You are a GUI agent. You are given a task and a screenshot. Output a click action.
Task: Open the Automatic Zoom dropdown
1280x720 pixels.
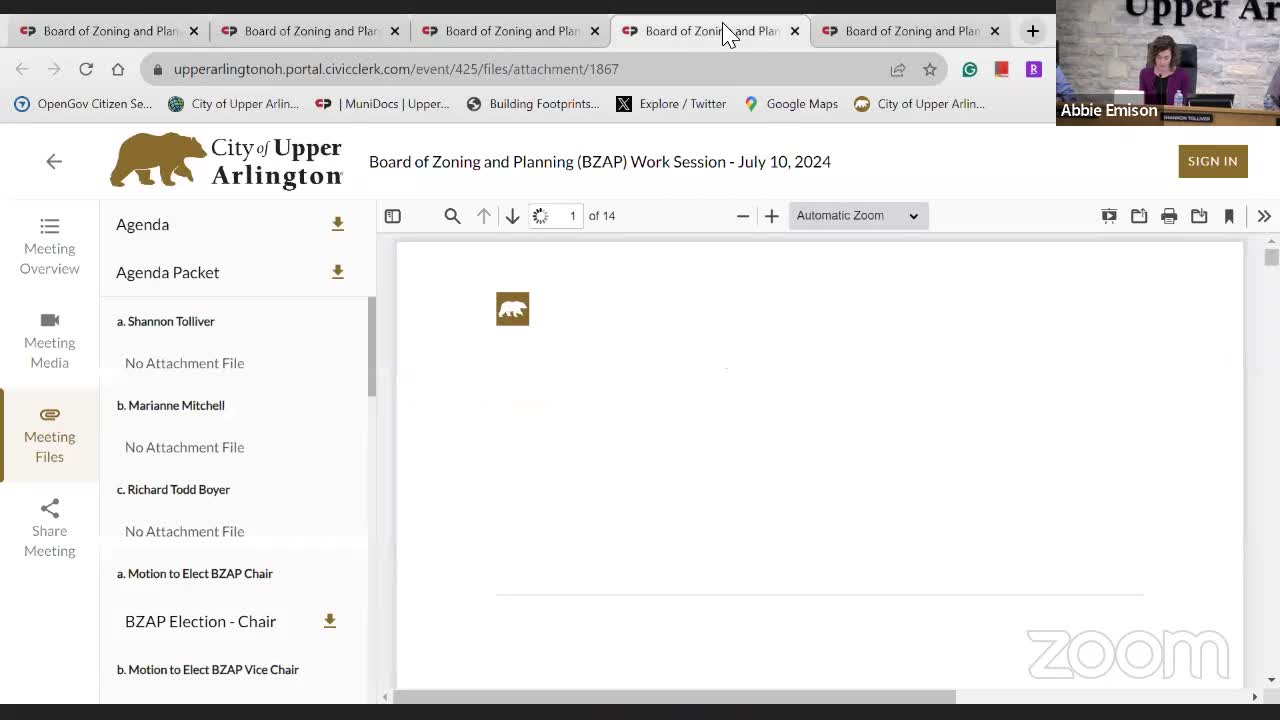(857, 216)
